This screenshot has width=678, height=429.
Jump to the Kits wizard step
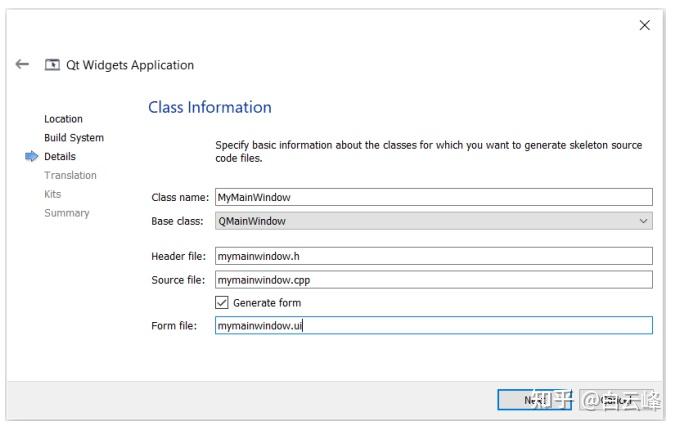pos(52,194)
